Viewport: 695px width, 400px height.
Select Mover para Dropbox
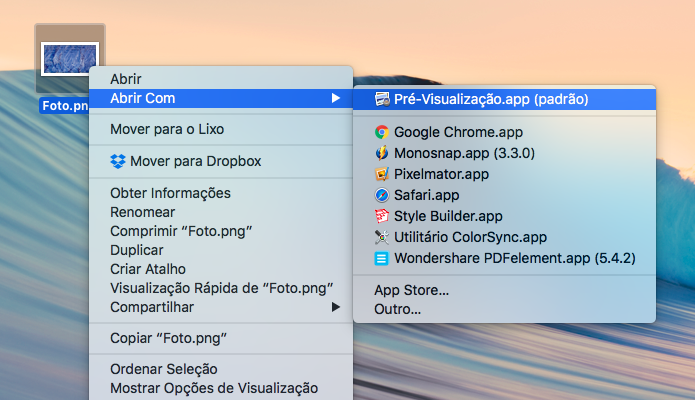[221, 161]
